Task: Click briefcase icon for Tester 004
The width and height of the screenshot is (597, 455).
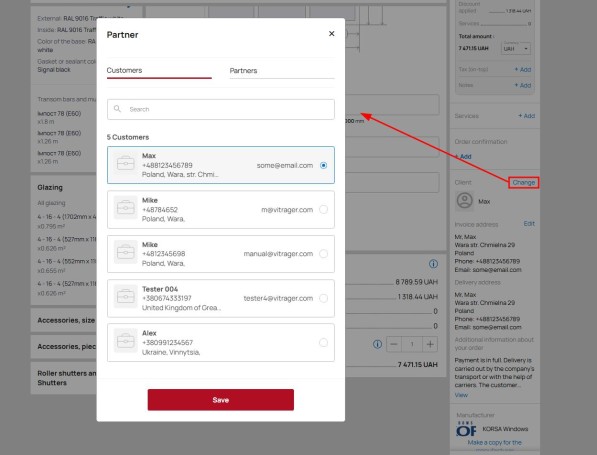Action: pos(126,296)
